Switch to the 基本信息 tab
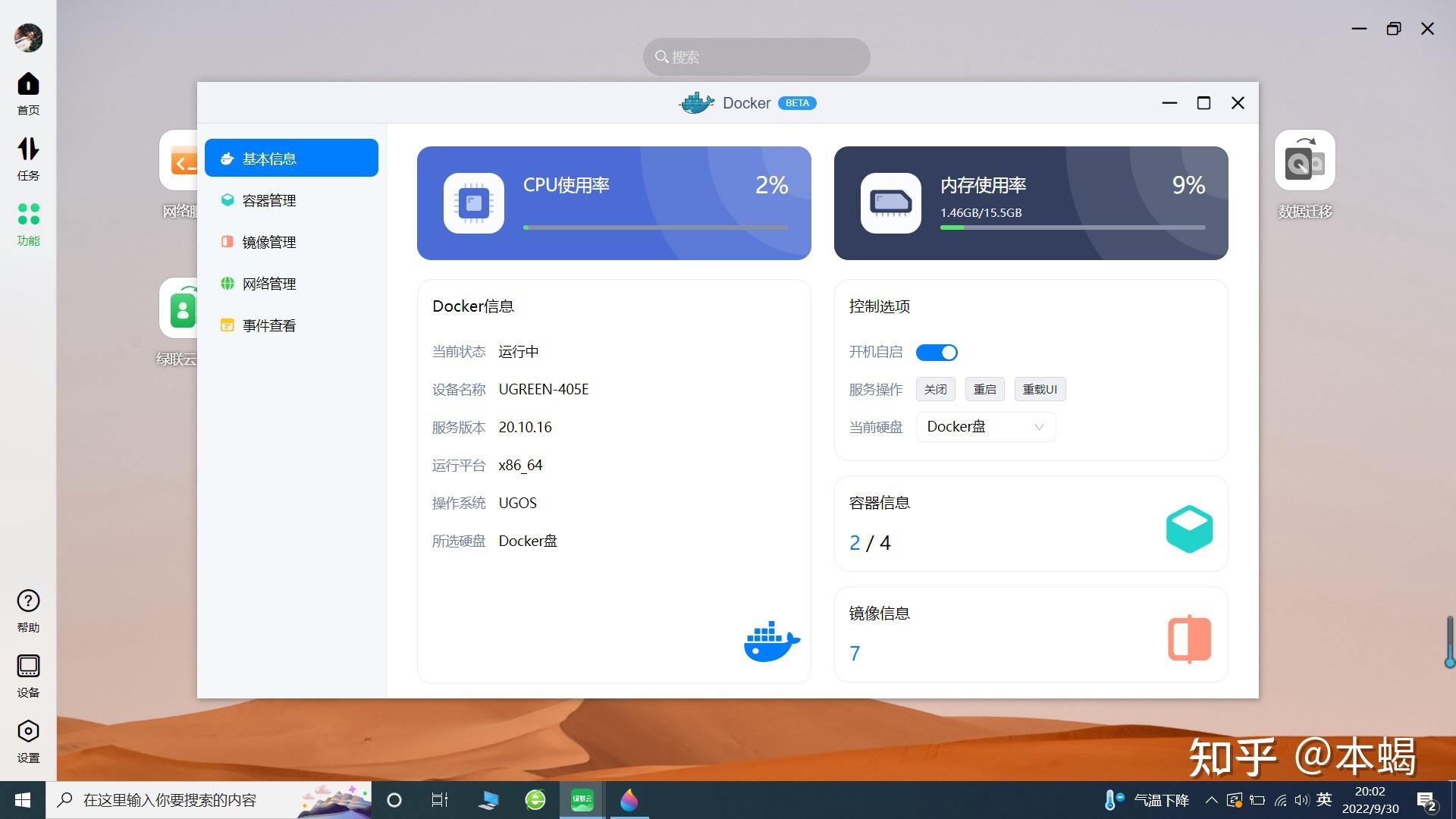Viewport: 1456px width, 819px height. [x=269, y=158]
